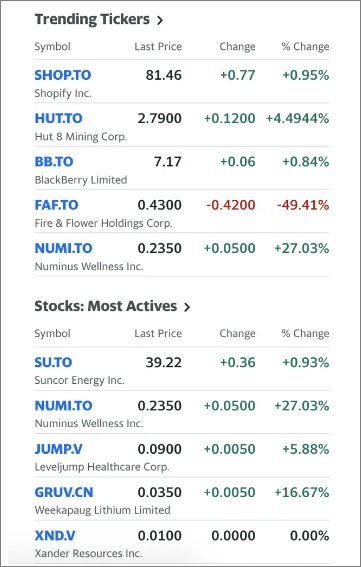Open NUMI.TO in Trending Tickers
361x567 pixels.
click(x=63, y=248)
